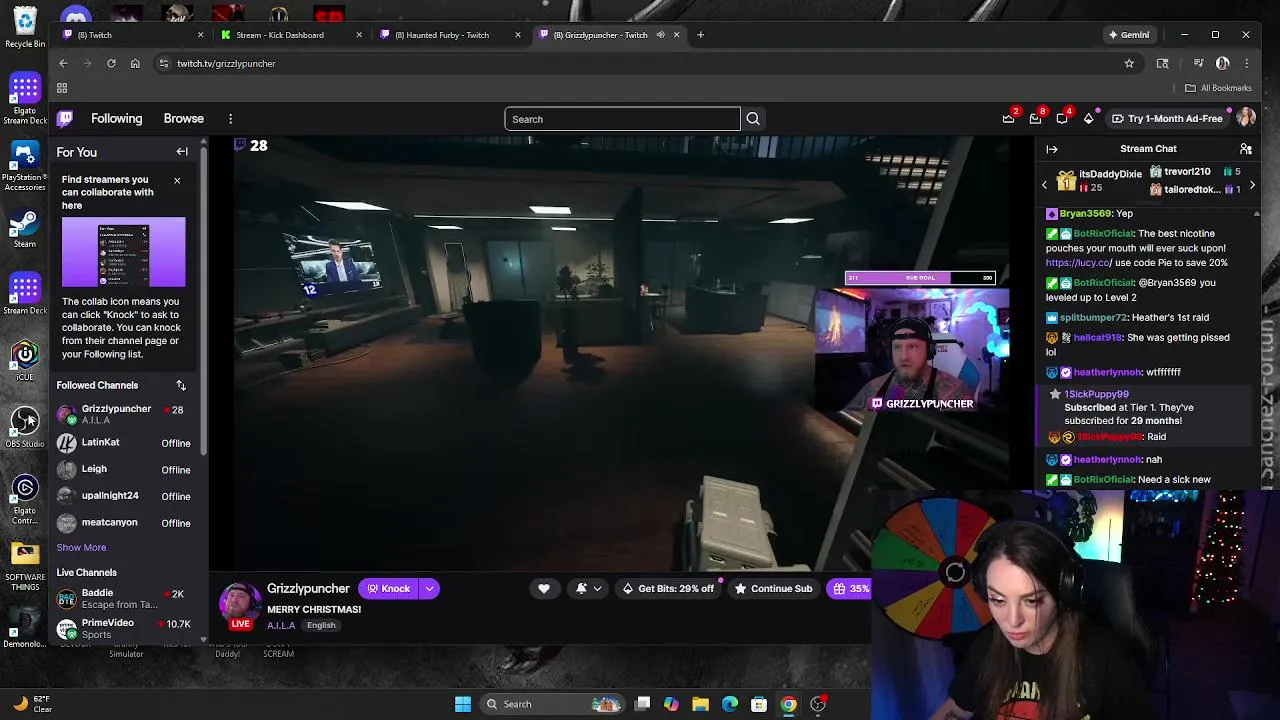
Task: Open Microsoft Edge from taskbar
Action: 730,704
